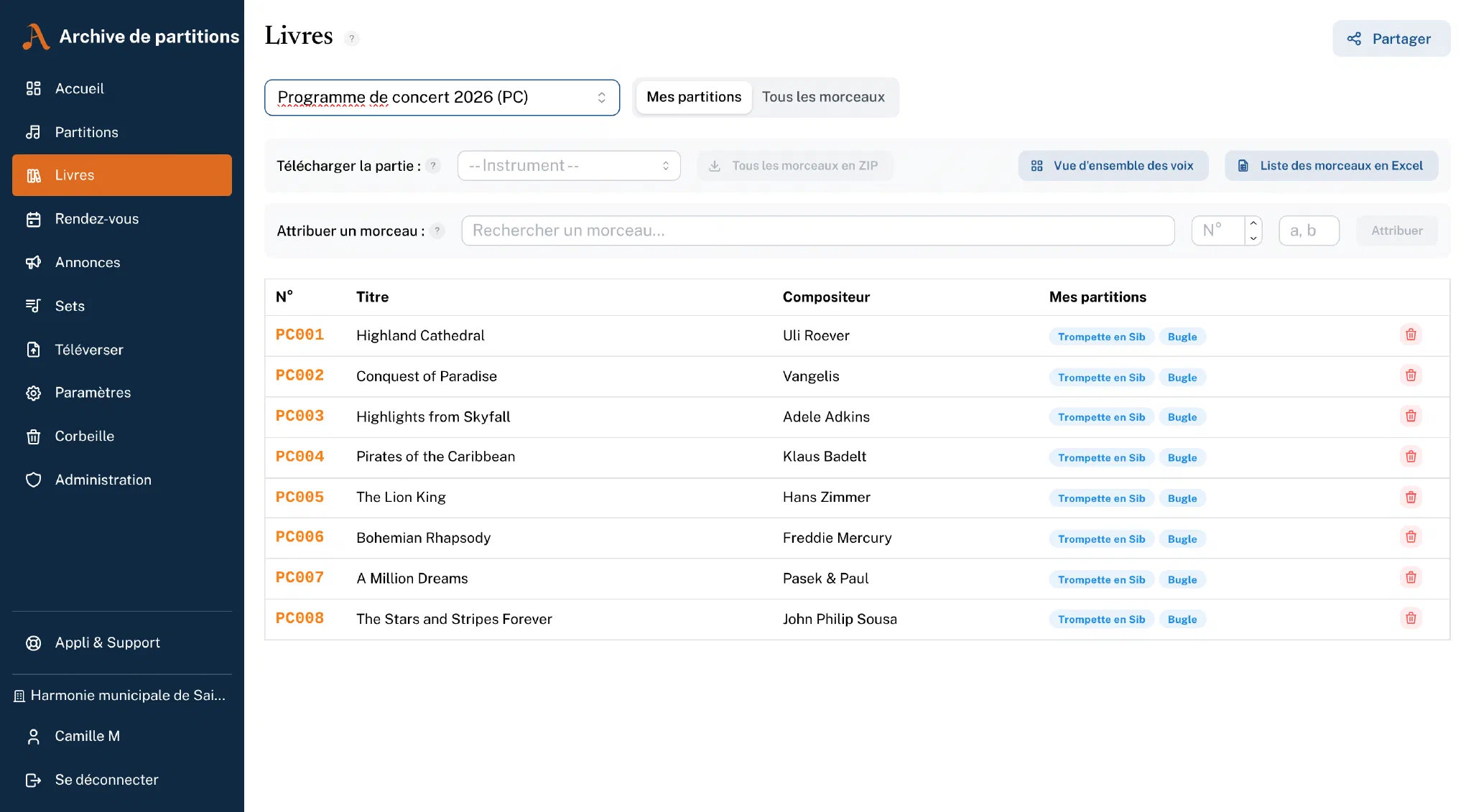Click help icon next to Livres heading
This screenshot has height=812, width=1471.
pos(351,39)
